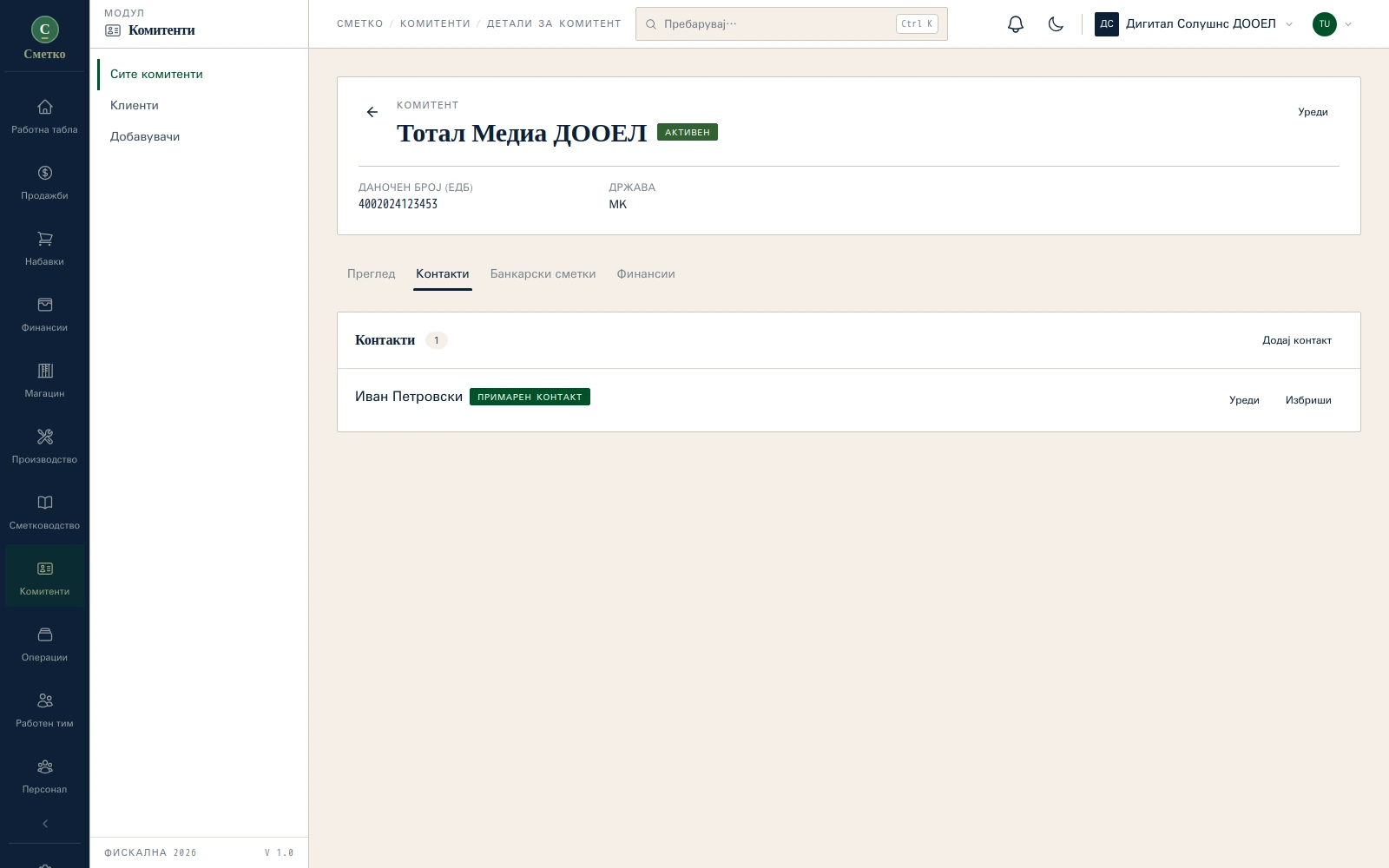This screenshot has height=868, width=1389.
Task: Select Клиенти in module menu
Action: (135, 106)
